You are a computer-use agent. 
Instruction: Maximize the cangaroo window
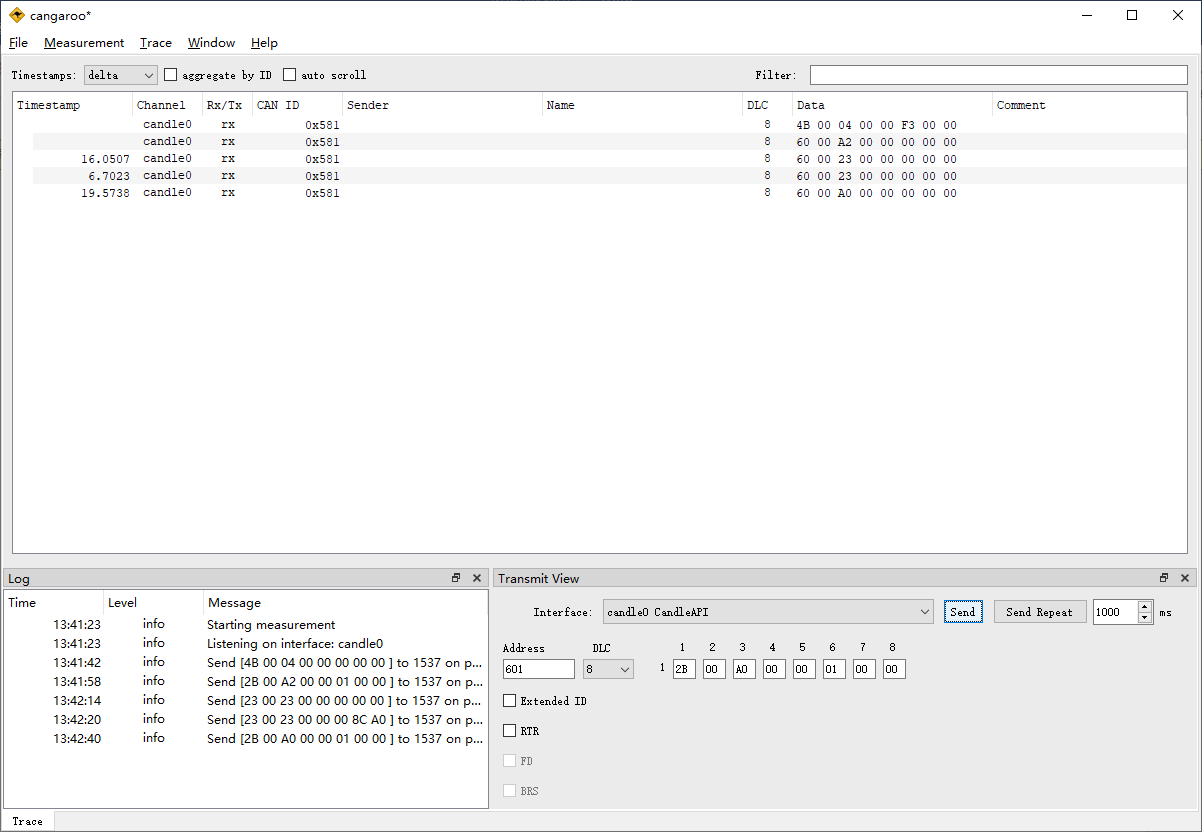(x=1132, y=15)
